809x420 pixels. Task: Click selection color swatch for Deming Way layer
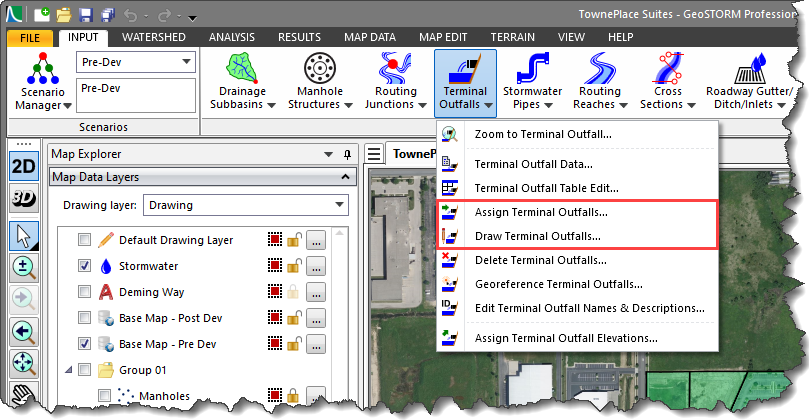pyautogui.click(x=275, y=292)
